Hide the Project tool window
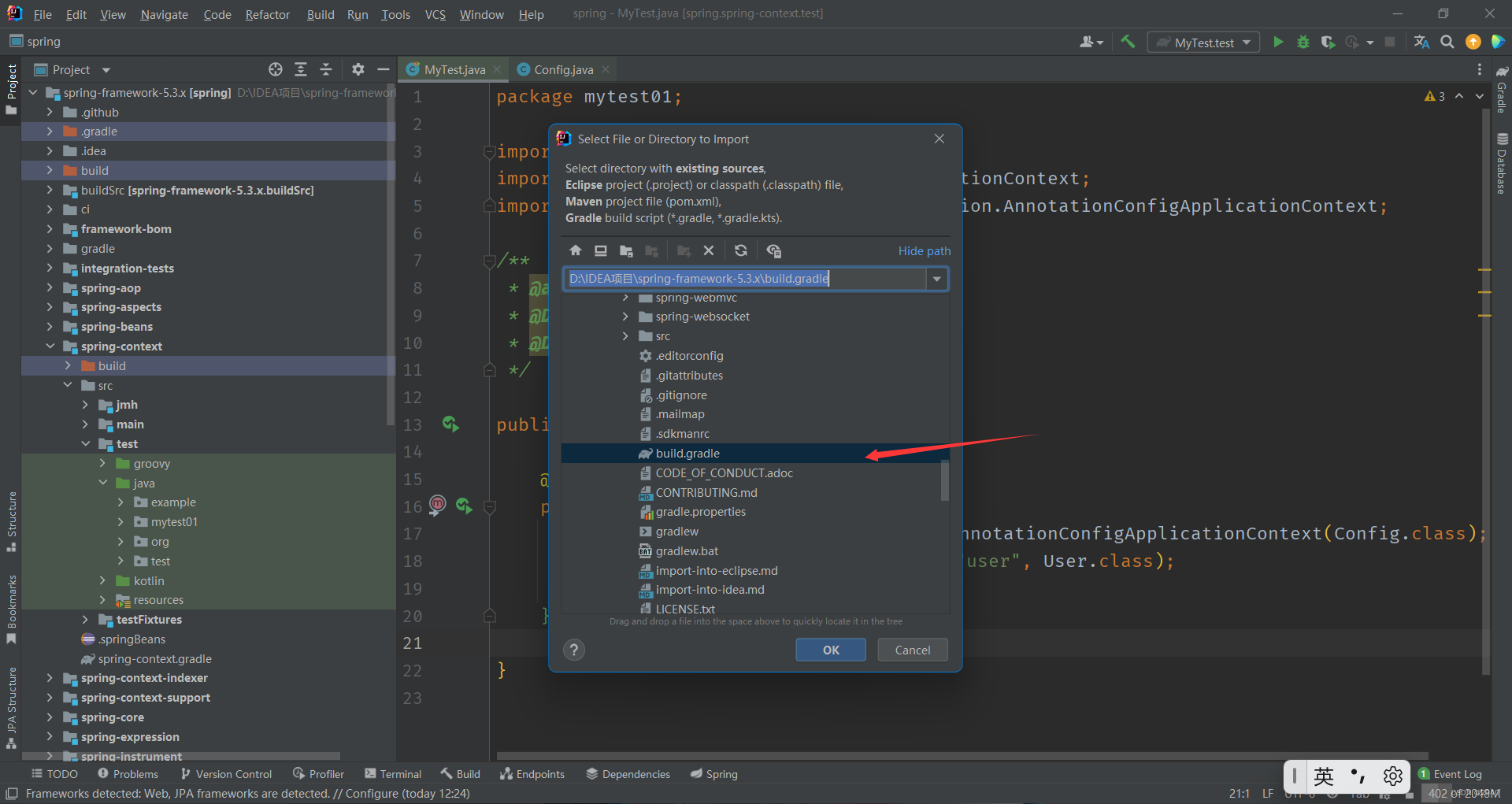 (384, 69)
